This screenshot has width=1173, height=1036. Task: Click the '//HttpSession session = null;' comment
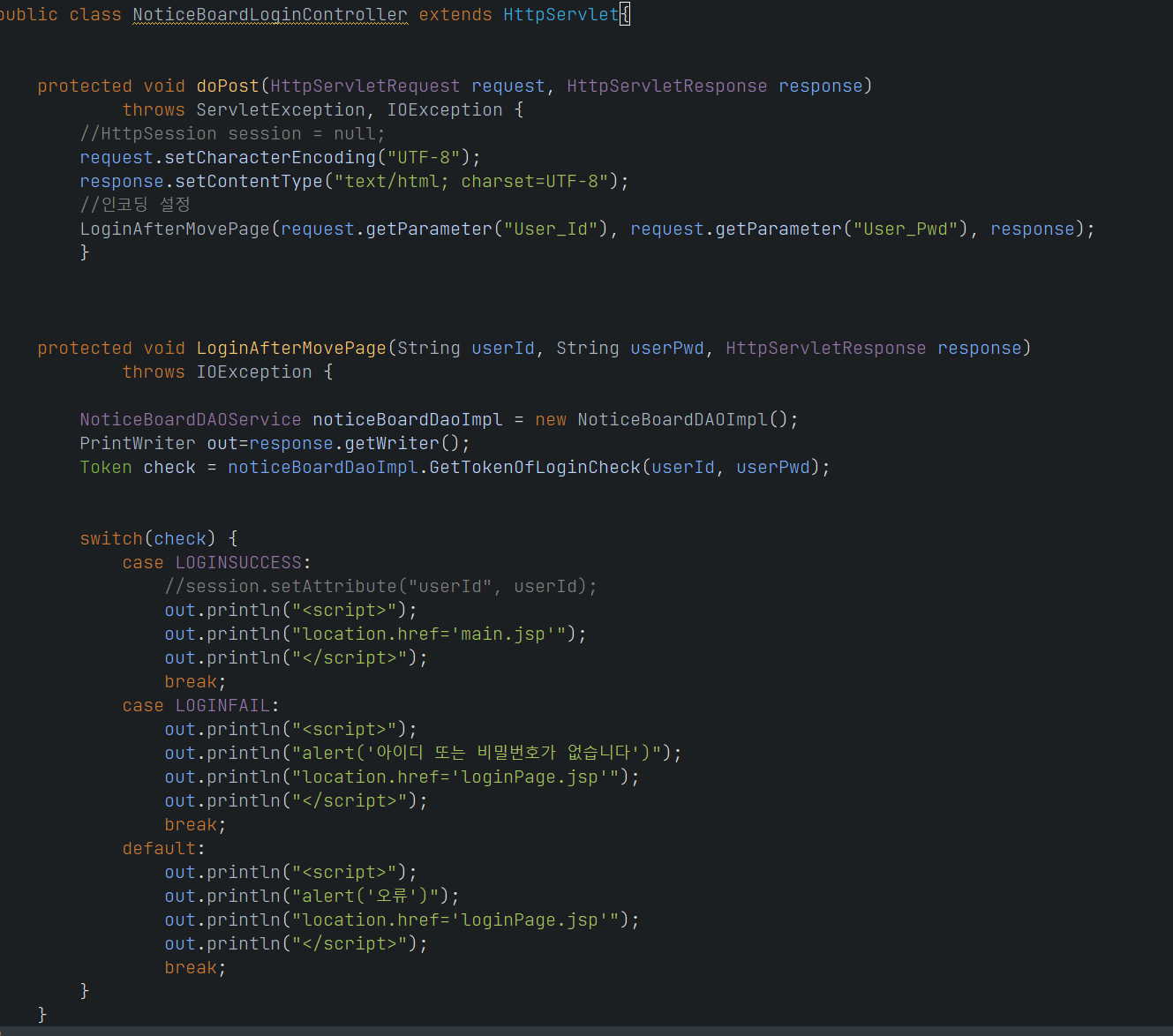click(232, 134)
